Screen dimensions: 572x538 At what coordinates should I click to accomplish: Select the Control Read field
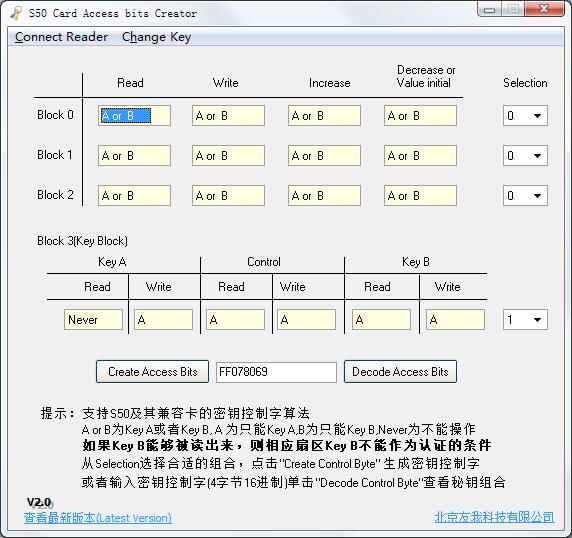pos(235,320)
